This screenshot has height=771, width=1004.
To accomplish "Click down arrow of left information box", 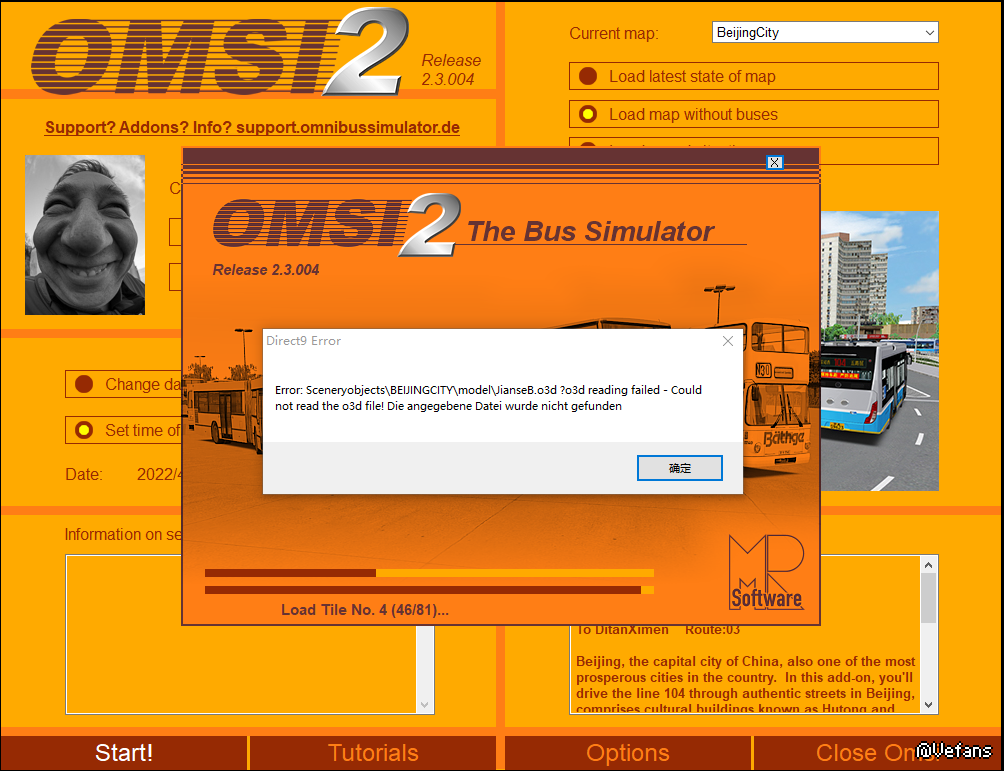I will [x=426, y=704].
